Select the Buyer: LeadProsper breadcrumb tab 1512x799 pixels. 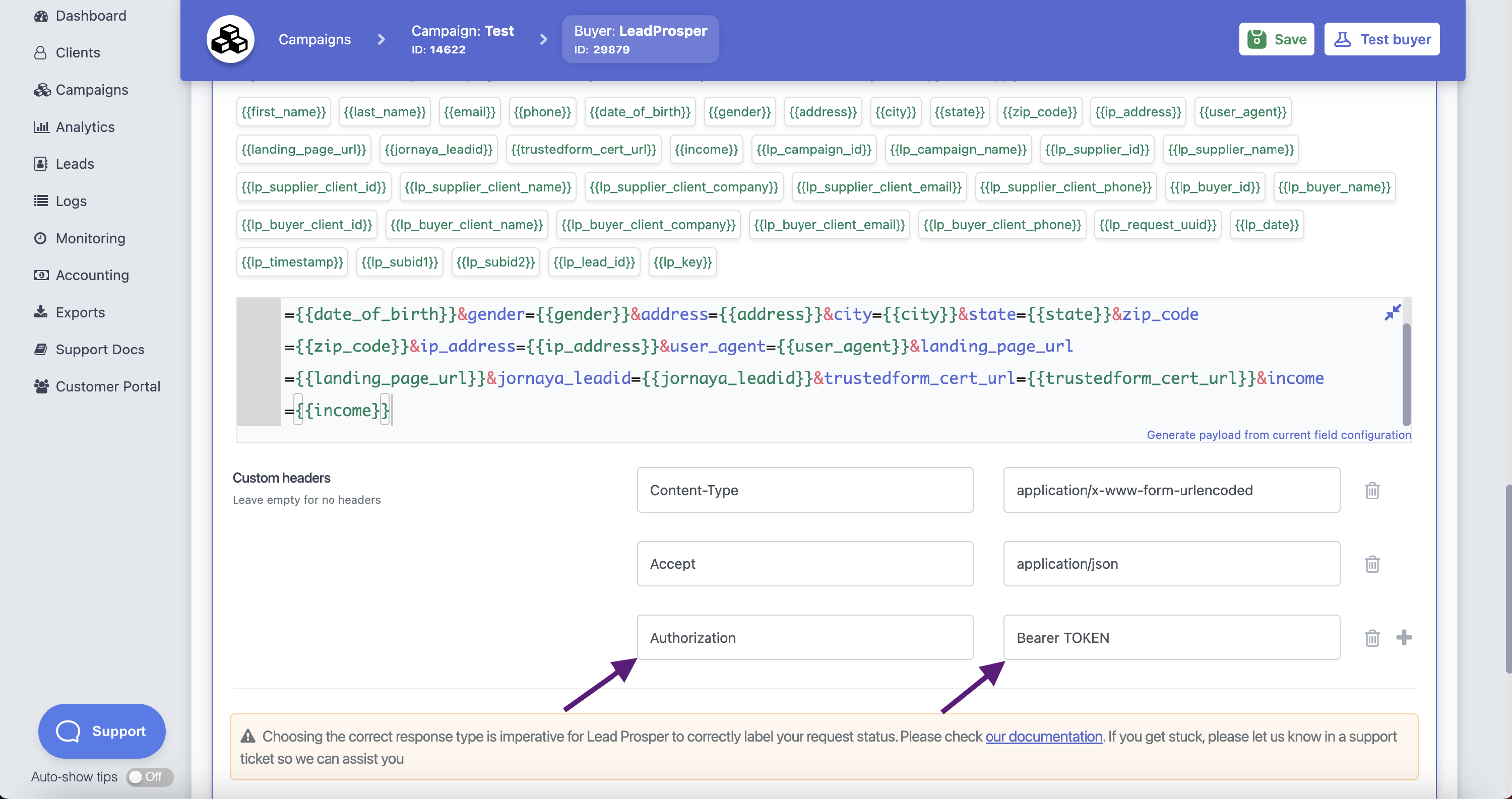coord(640,39)
